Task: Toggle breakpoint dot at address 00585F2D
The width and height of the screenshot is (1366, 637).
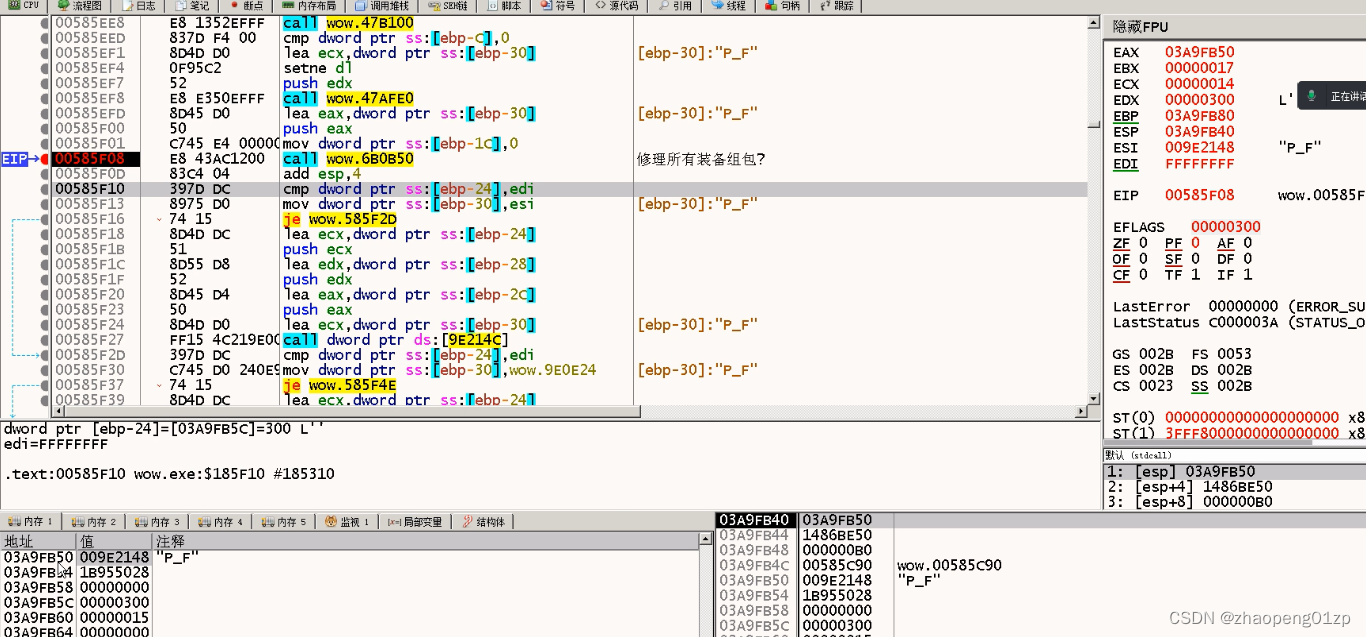Action: point(45,355)
